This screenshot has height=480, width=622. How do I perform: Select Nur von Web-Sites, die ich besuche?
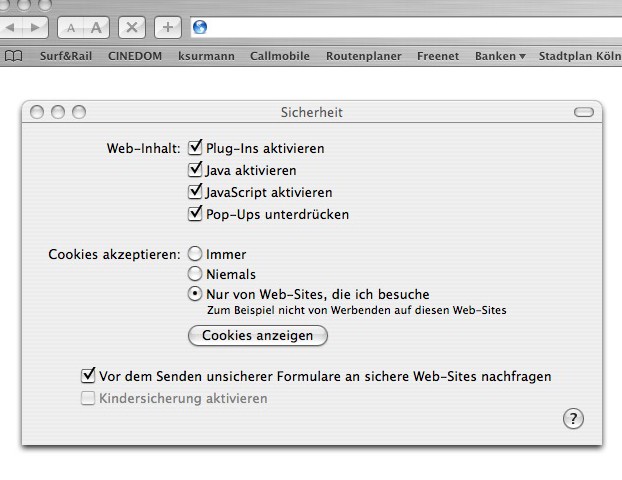pyautogui.click(x=195, y=294)
